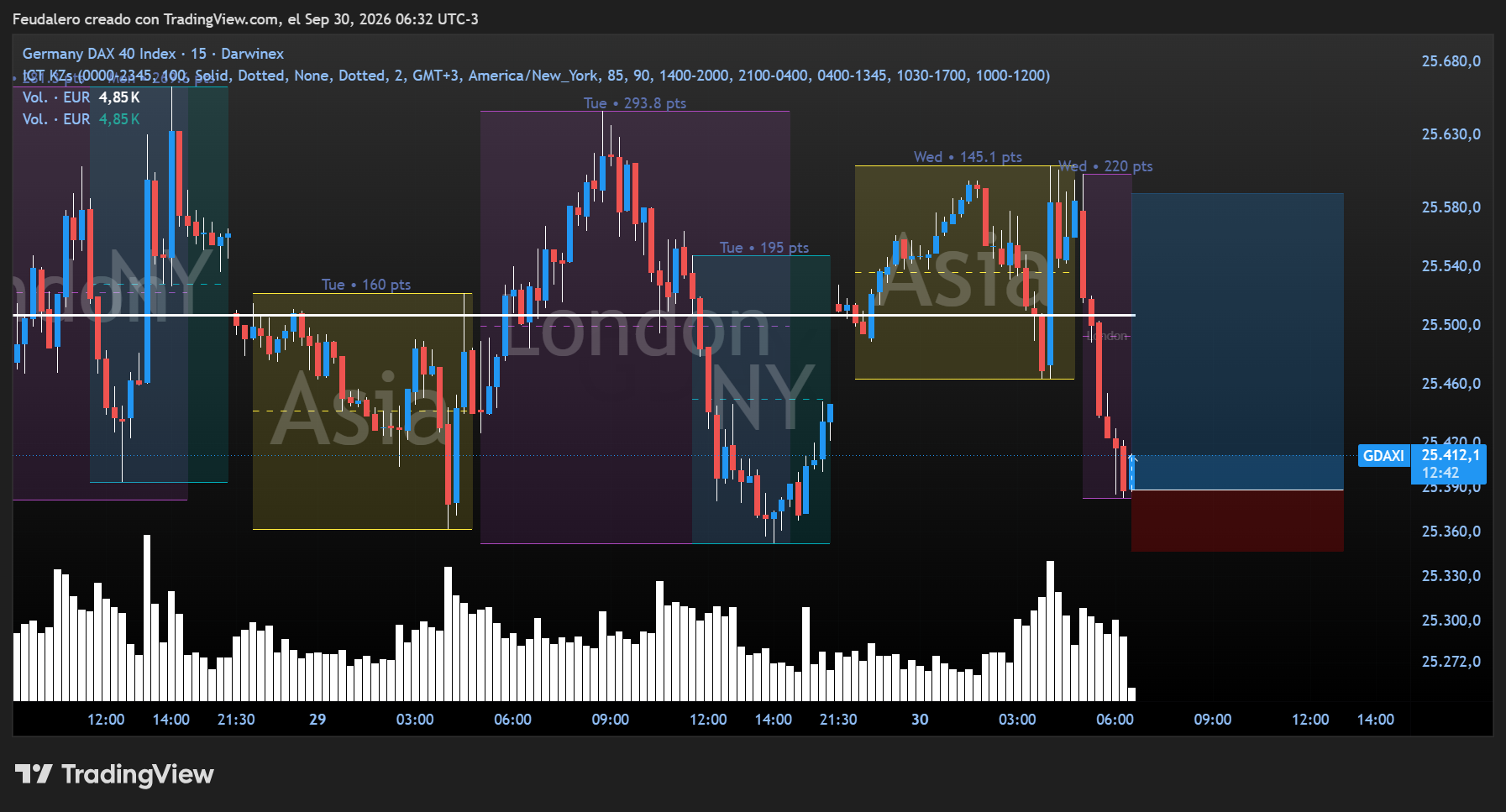The image size is (1506, 812).
Task: Select the Tue • 195 pts session label
Action: pos(764,248)
